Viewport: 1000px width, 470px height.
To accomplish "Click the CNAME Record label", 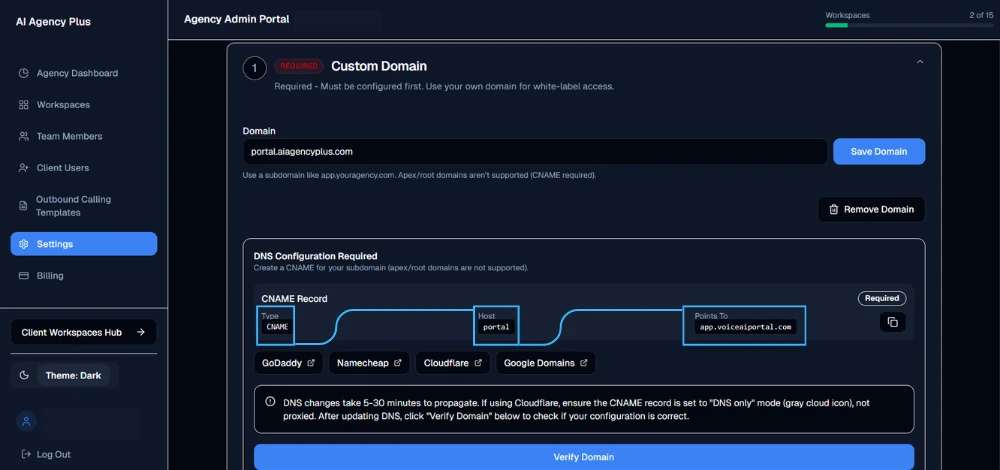I will click(295, 298).
